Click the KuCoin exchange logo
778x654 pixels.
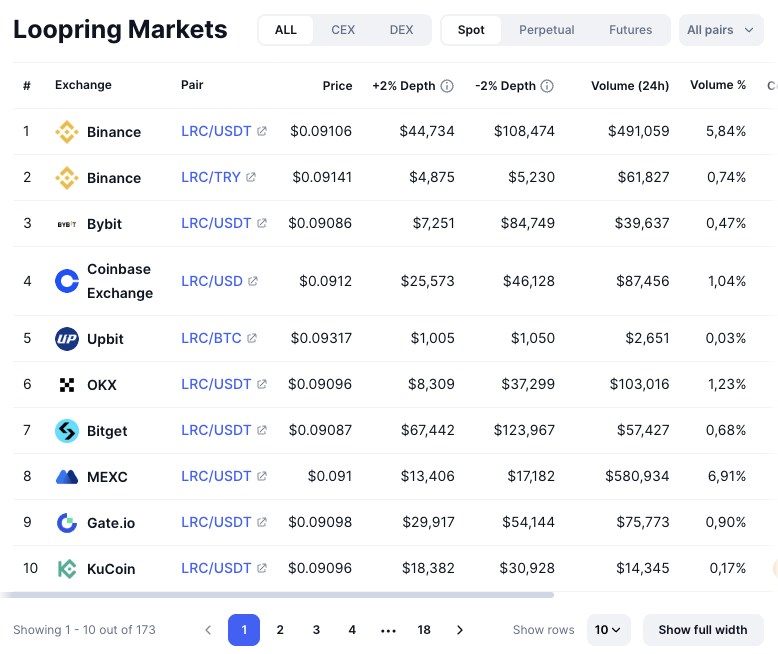click(x=66, y=569)
